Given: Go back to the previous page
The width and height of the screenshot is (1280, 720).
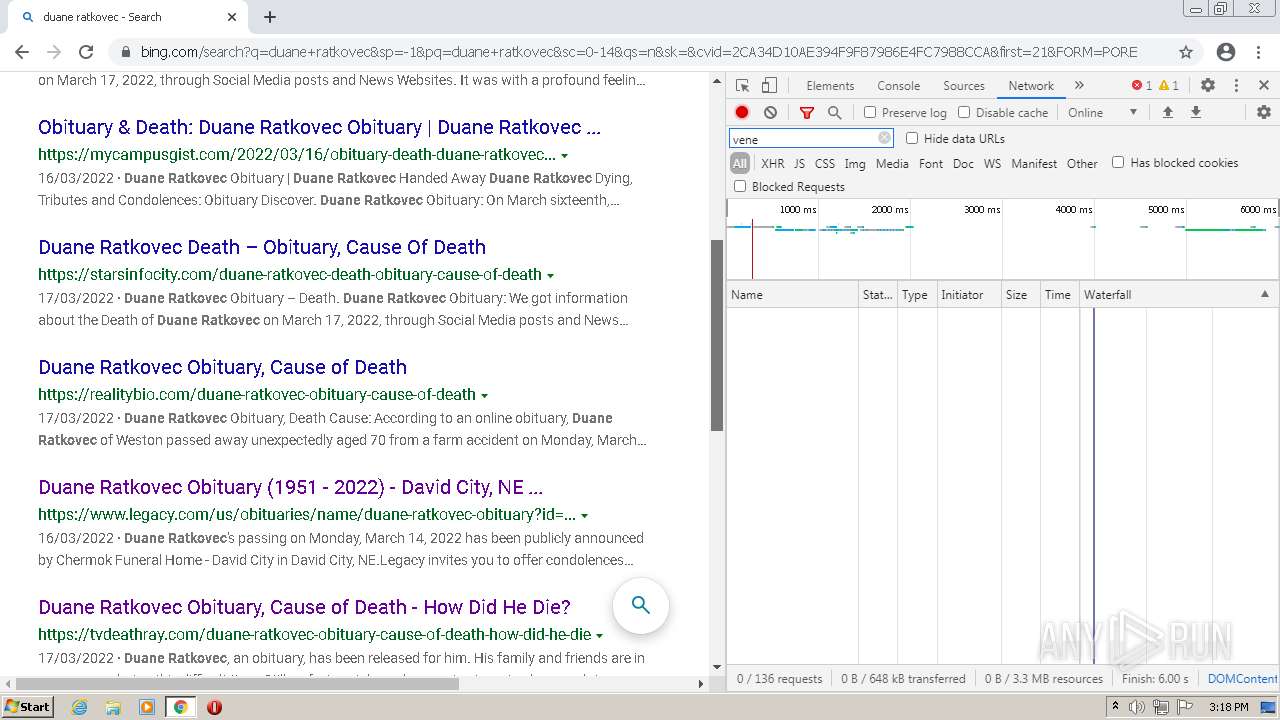Looking at the screenshot, I should [22, 52].
